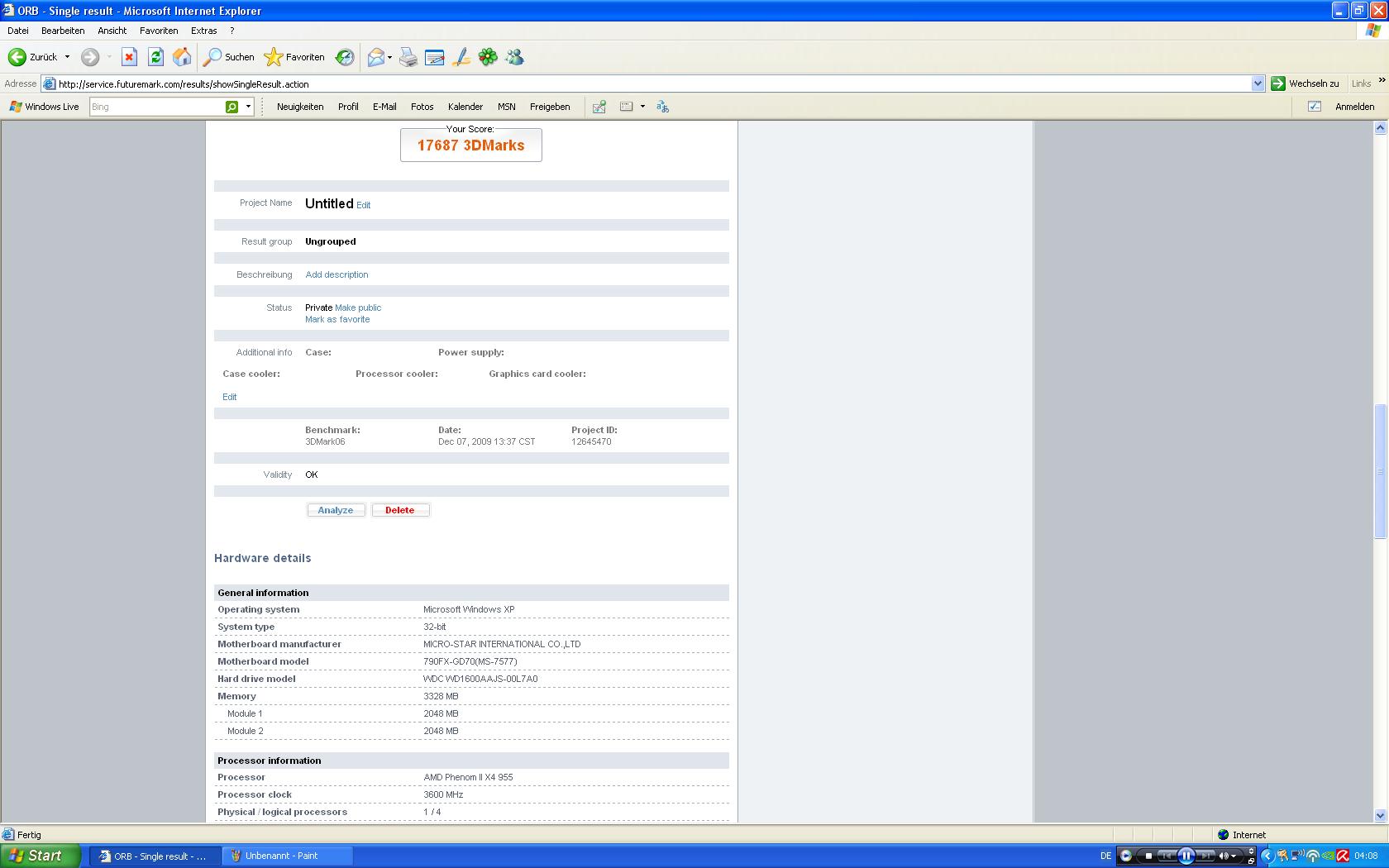Open Bing search options dropdown

248,107
